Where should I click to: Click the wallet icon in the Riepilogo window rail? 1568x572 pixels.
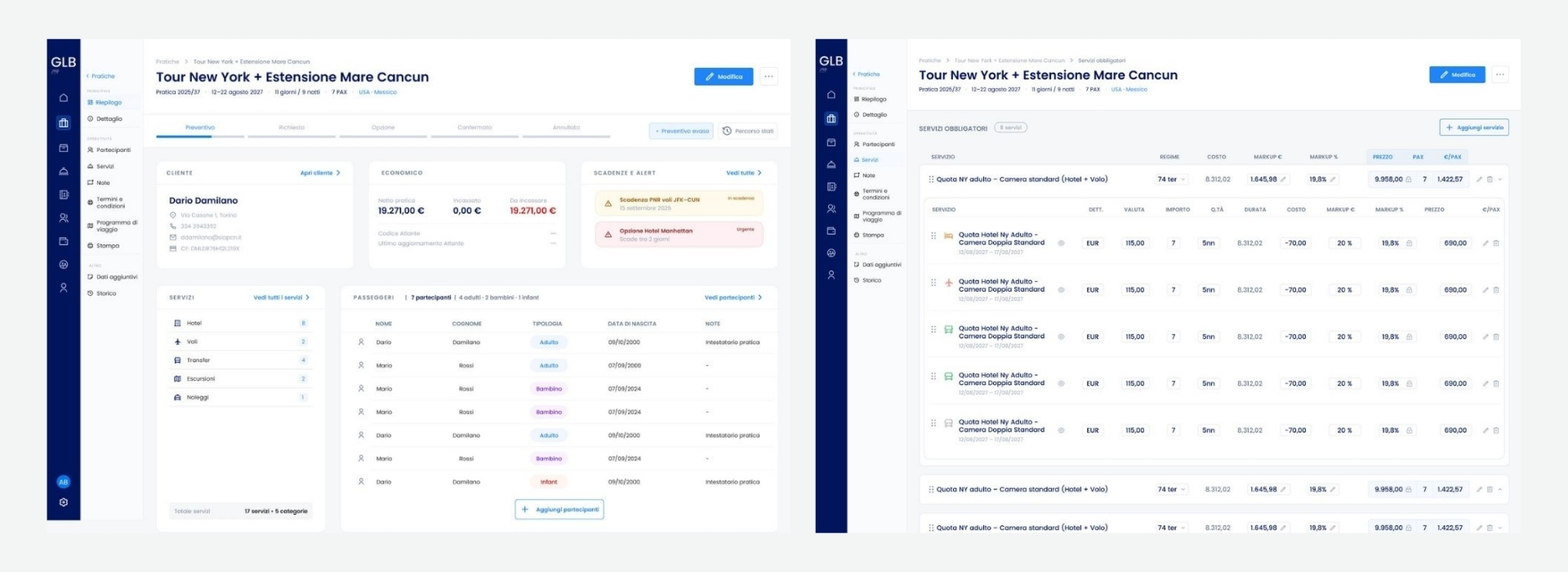click(64, 241)
